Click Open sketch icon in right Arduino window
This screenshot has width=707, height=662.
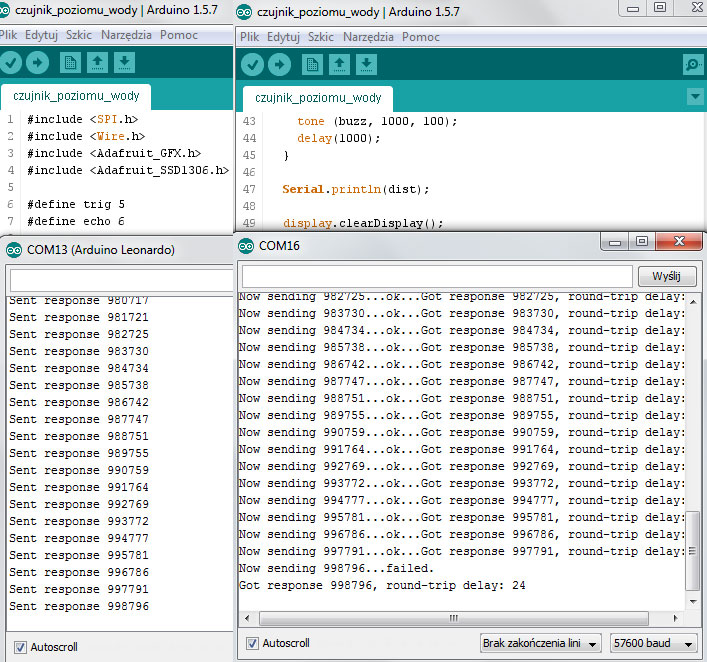[339, 65]
